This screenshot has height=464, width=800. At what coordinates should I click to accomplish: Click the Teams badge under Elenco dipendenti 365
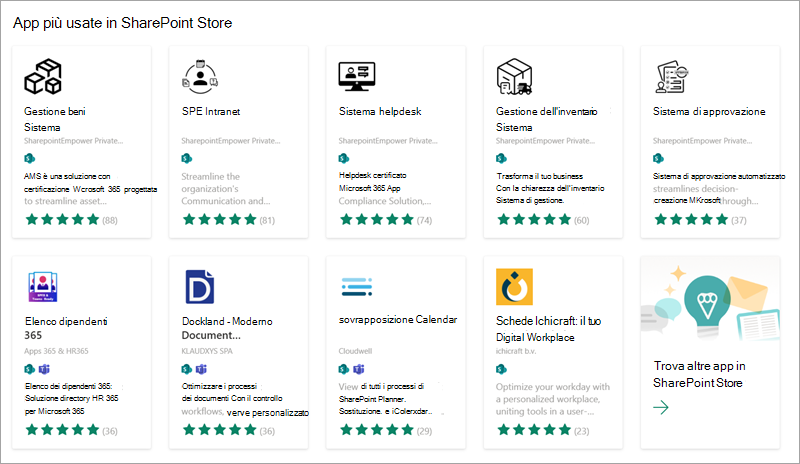pyautogui.click(x=44, y=369)
